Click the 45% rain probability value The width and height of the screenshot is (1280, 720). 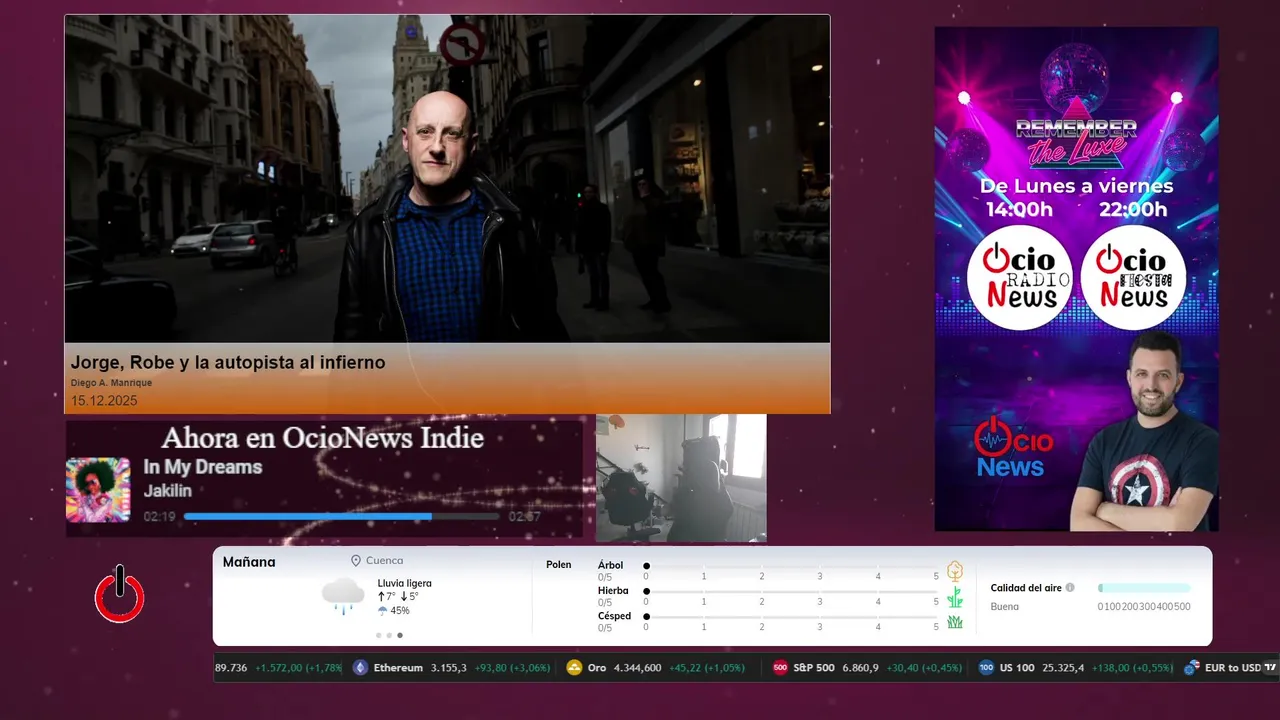pos(400,611)
